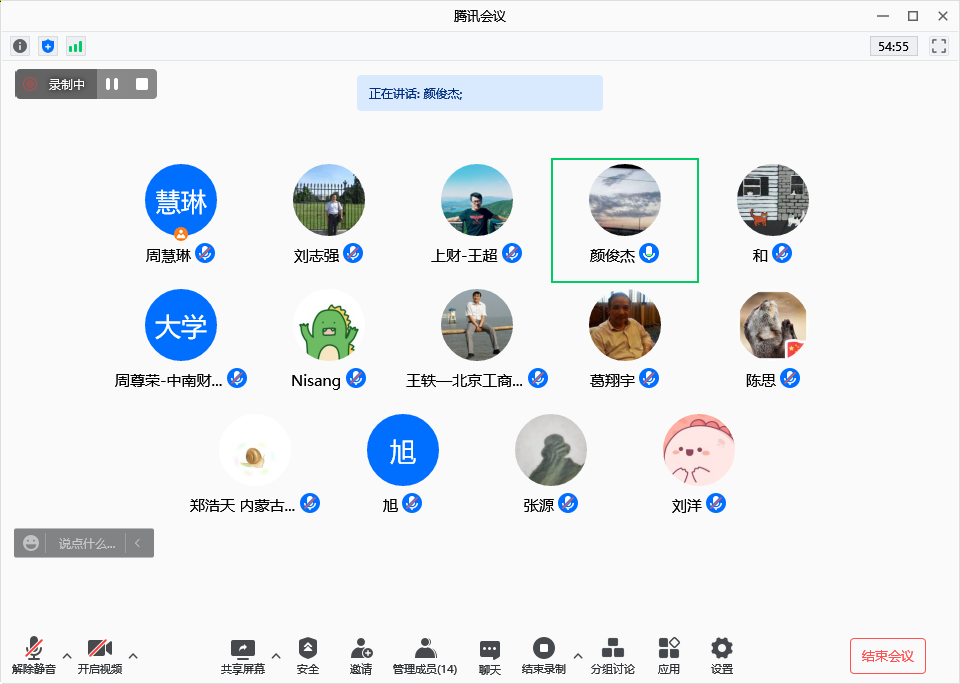Open the 聊天 chat panel
This screenshot has width=960, height=684.
[490, 655]
